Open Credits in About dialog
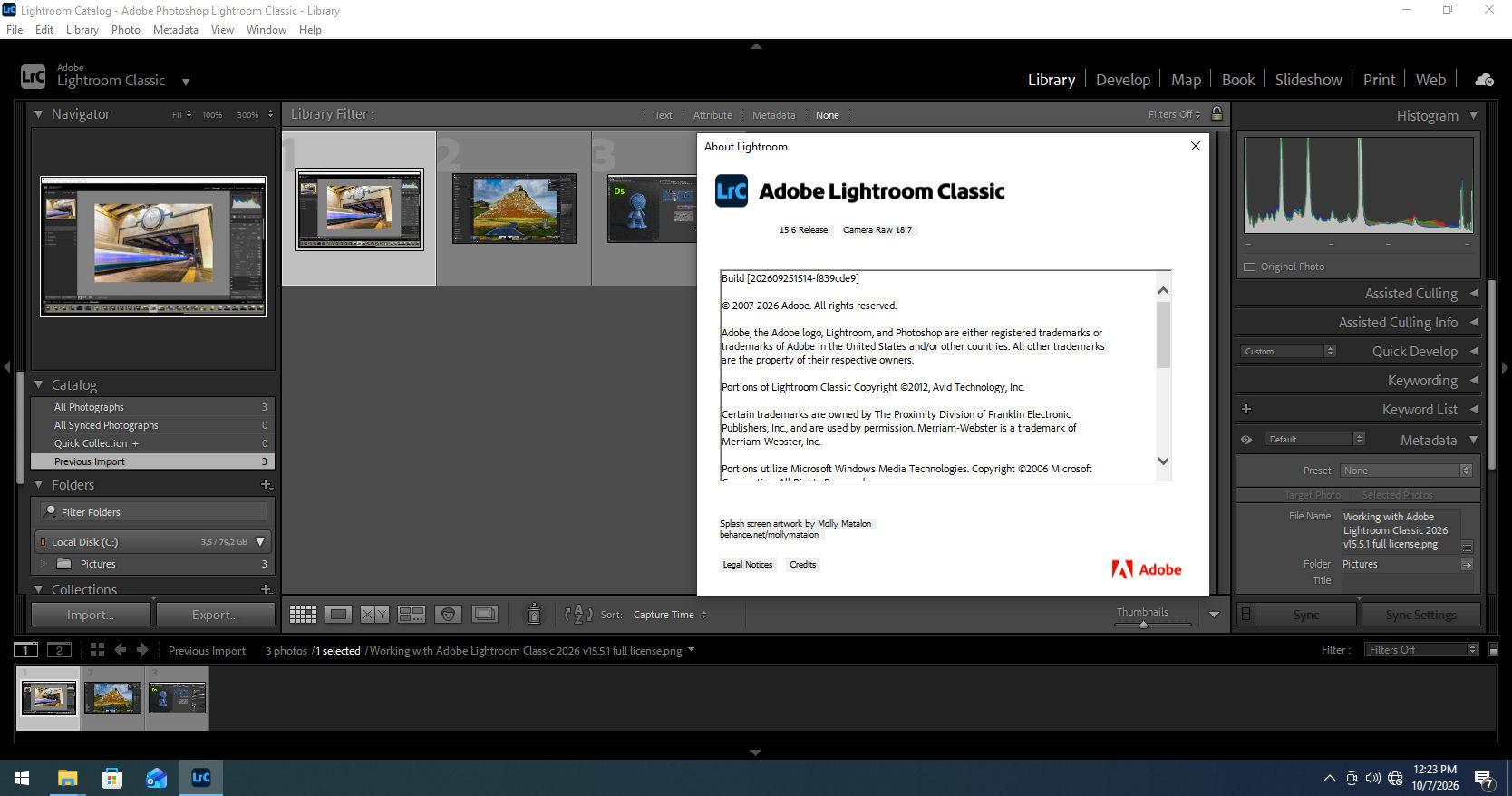 (803, 565)
